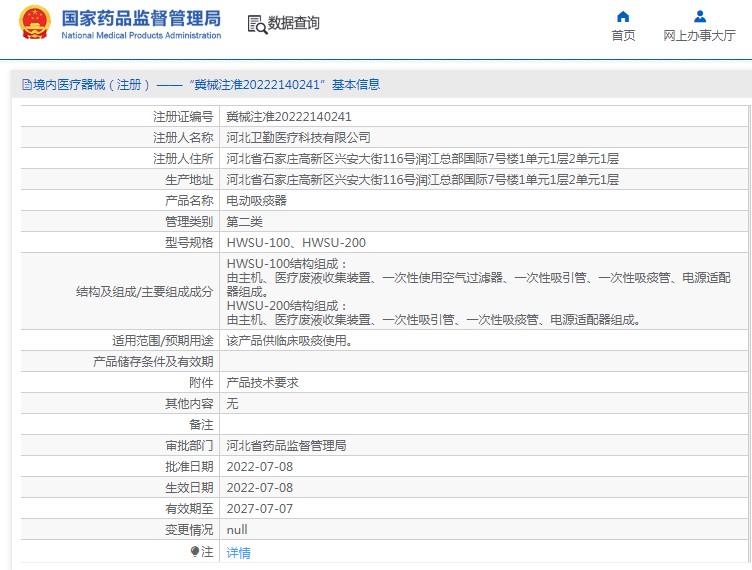This screenshot has height=570, width=752.
Task: Open the home page icon
Action: point(623,17)
